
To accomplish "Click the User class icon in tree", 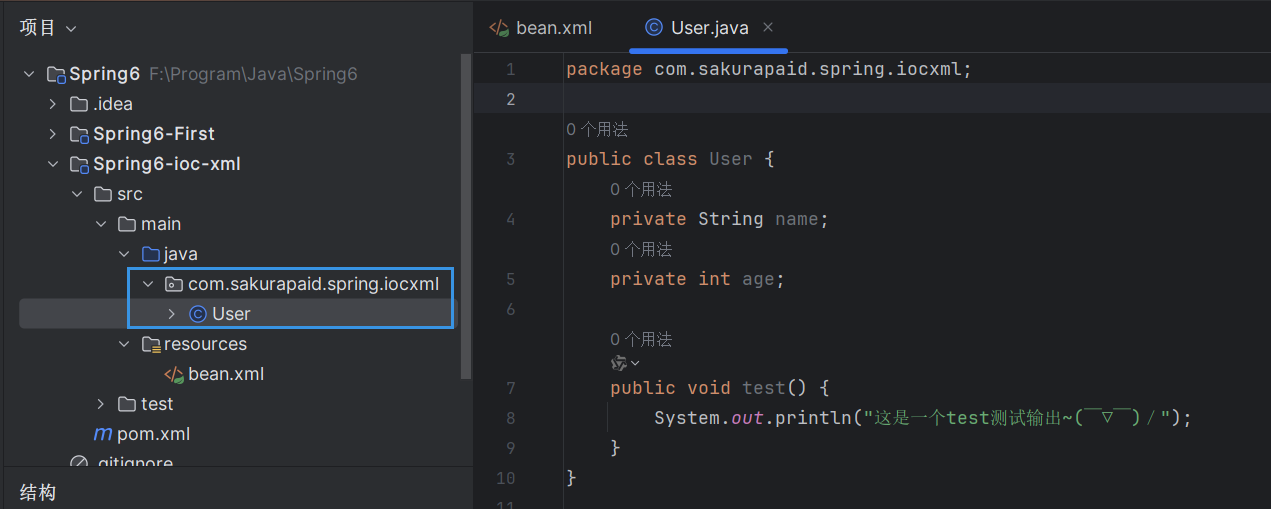I will click(198, 314).
